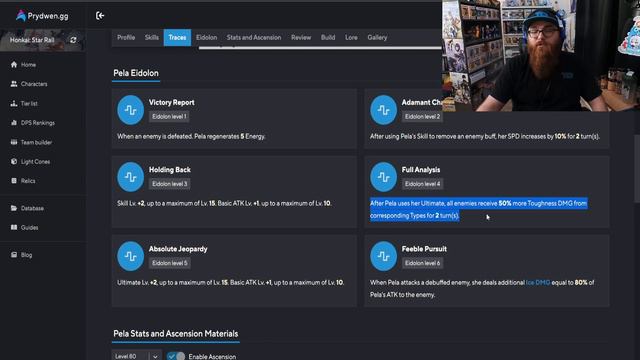
Task: Click the Pela Stats and Ascension Materials heading
Action: (176, 333)
